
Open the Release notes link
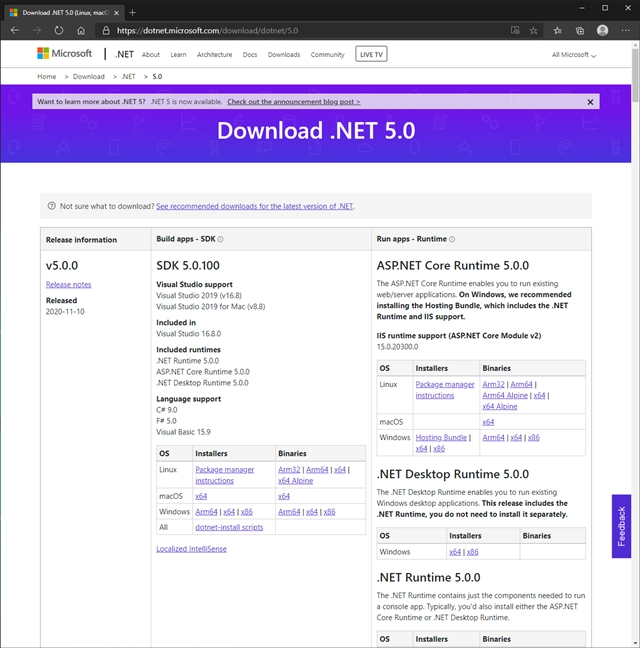point(69,284)
